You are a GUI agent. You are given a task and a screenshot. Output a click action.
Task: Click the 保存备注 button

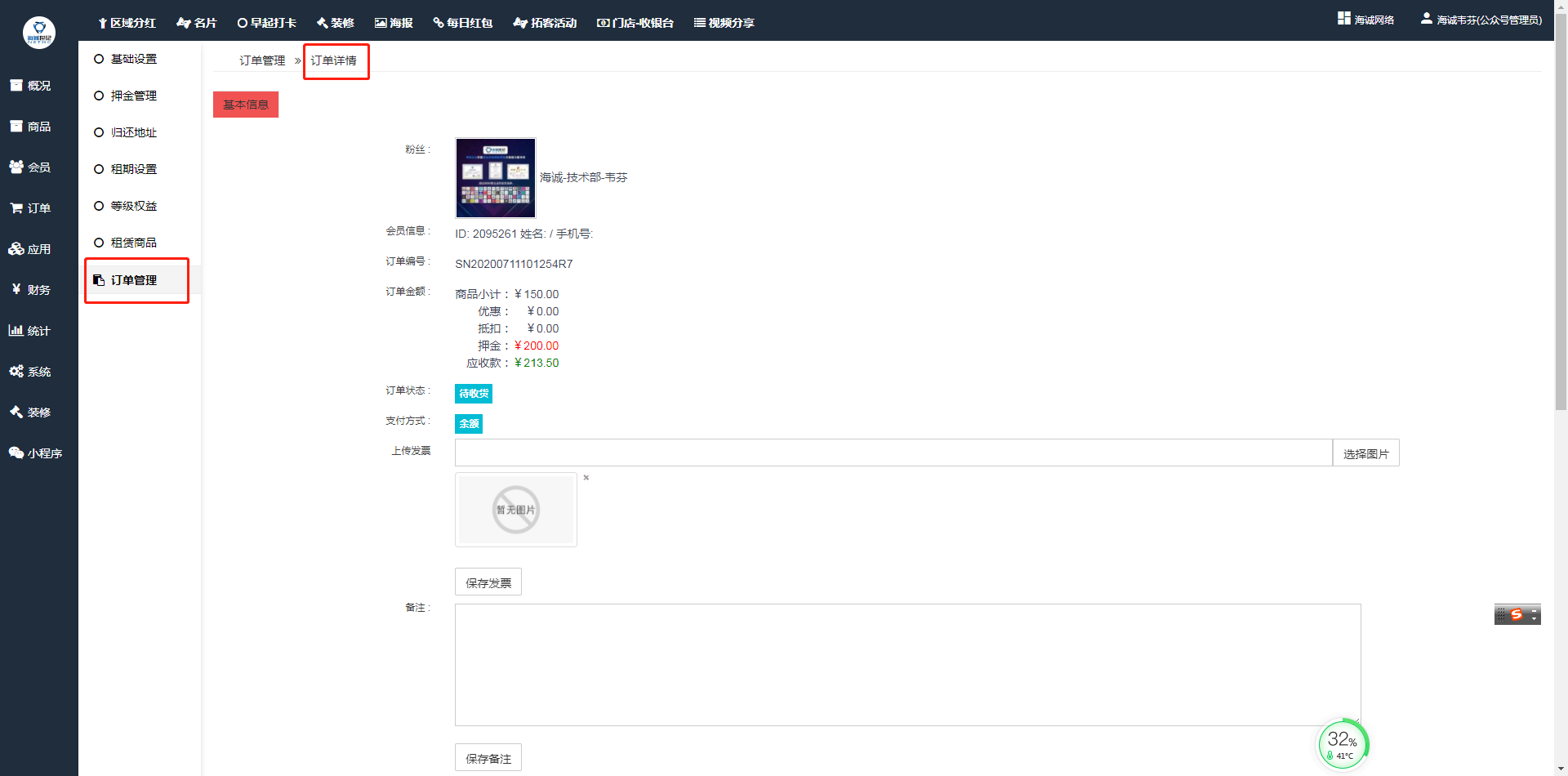(488, 758)
